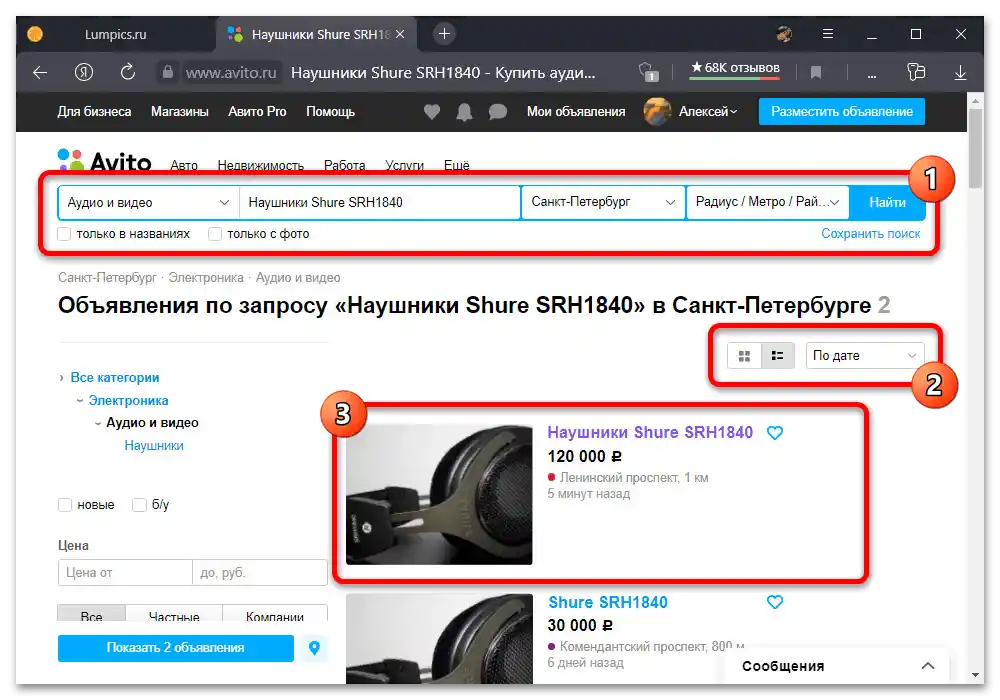Switch to list view of results
Screen dimensions: 1000x700
coord(777,356)
